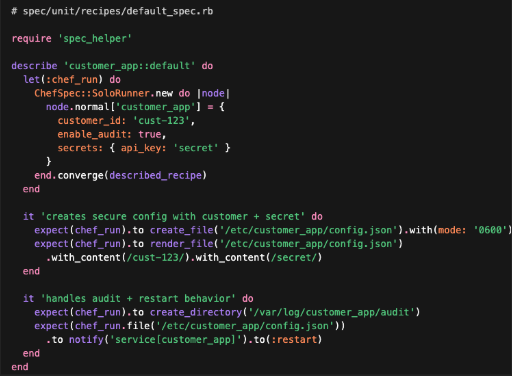512x376 pixels.
Task: Click the 'secrets:' hash key
Action: pos(80,148)
